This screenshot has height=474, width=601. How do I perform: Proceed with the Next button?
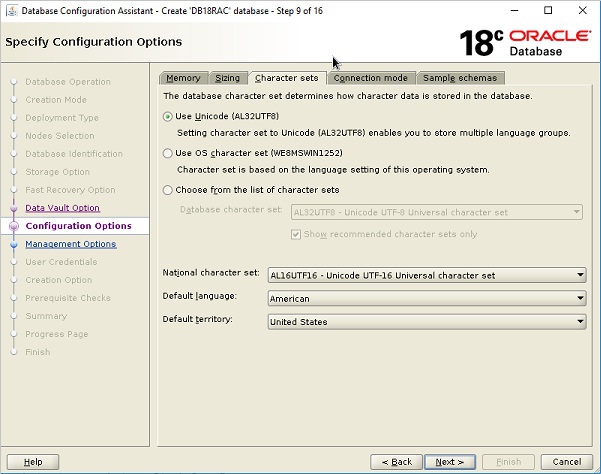(450, 462)
